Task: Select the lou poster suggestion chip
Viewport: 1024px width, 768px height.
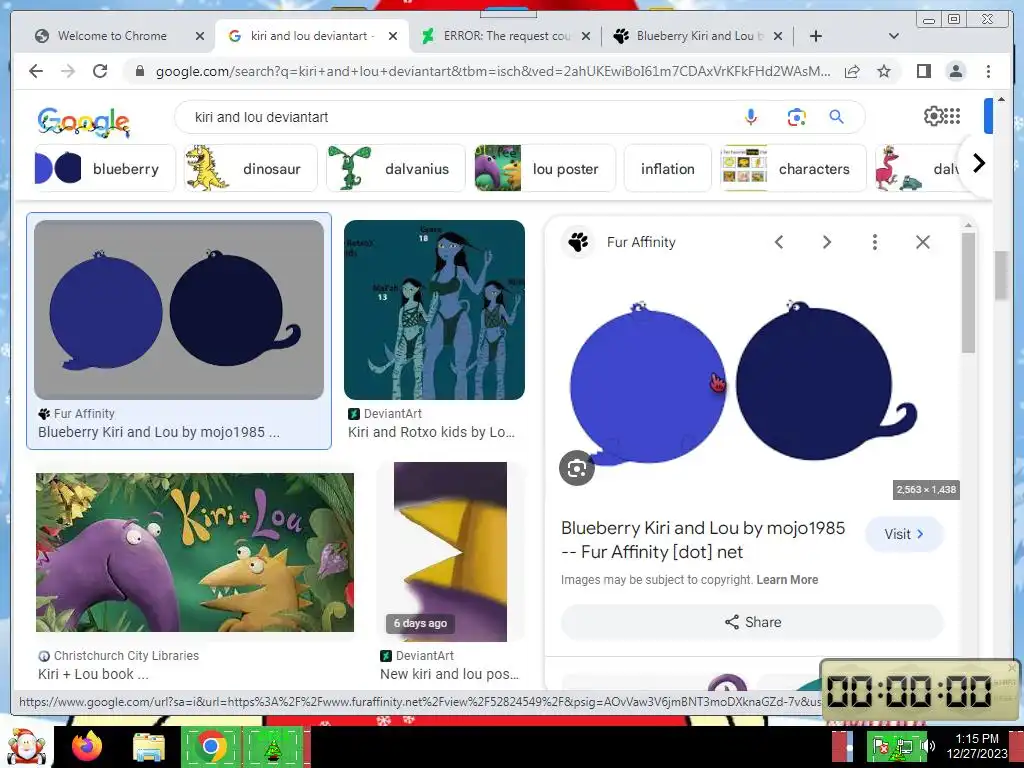Action: tap(545, 168)
